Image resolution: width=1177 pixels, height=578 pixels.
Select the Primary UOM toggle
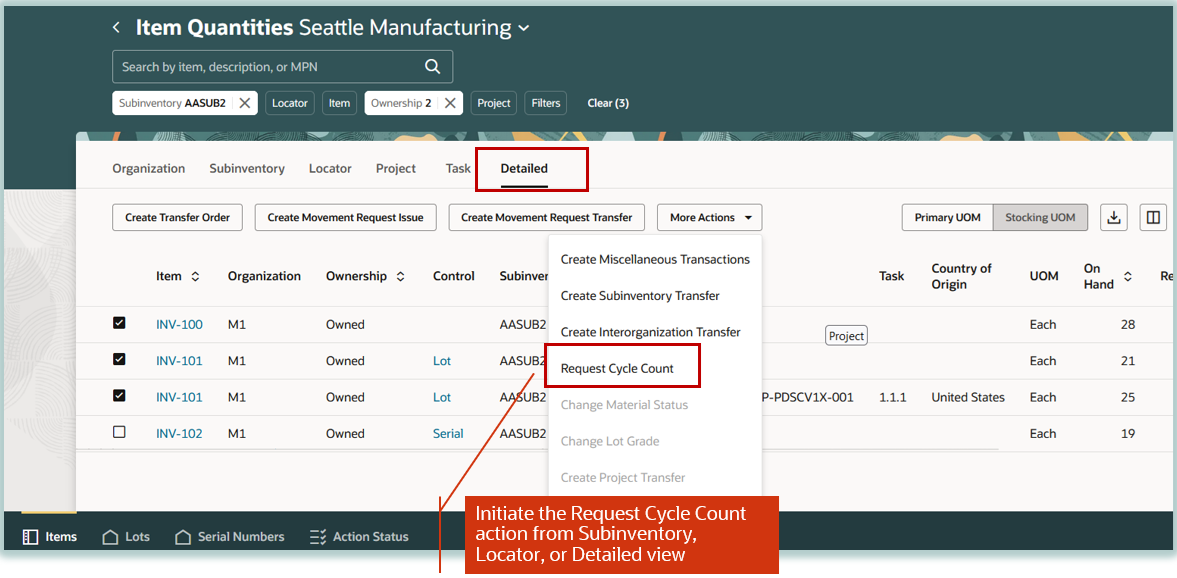pos(947,218)
